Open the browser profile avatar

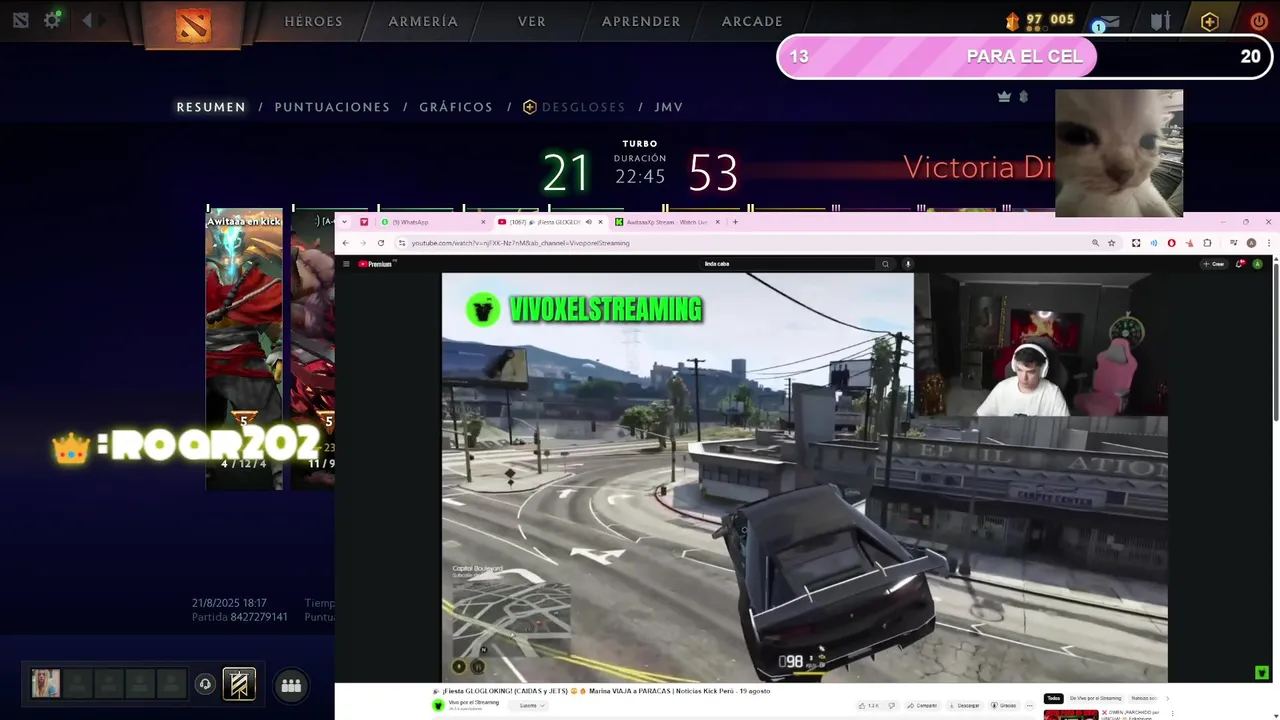coord(1251,243)
